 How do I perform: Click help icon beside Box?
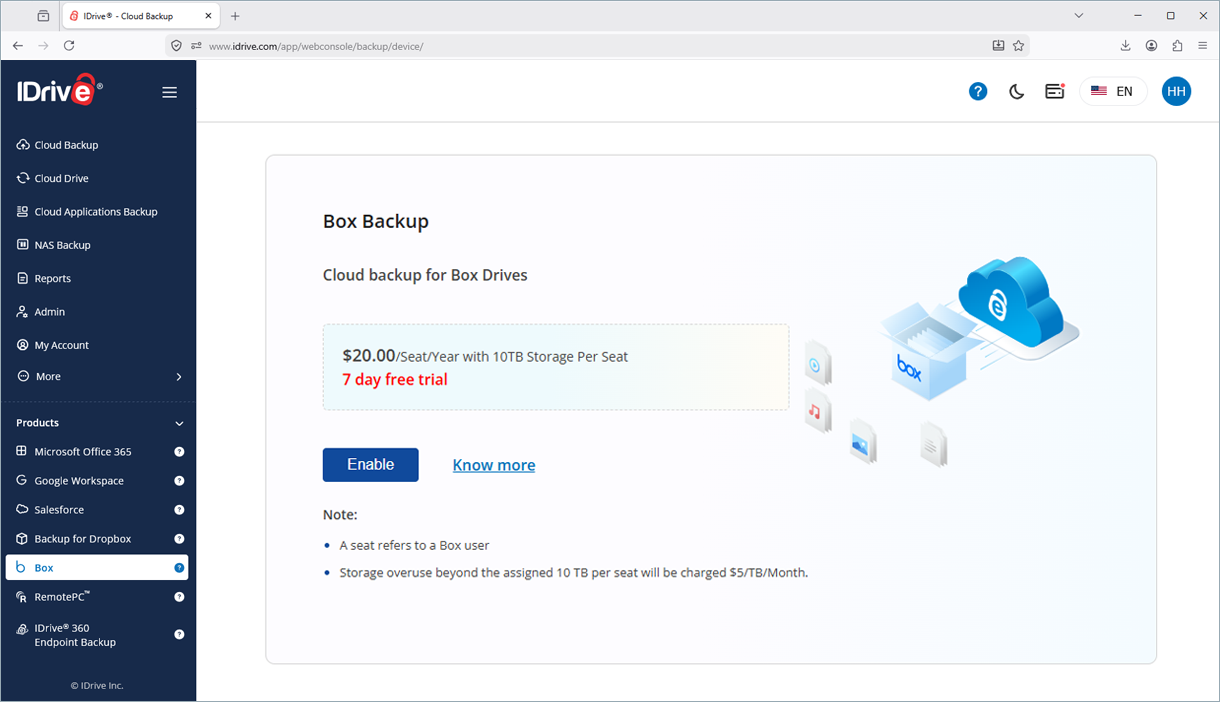click(x=179, y=568)
